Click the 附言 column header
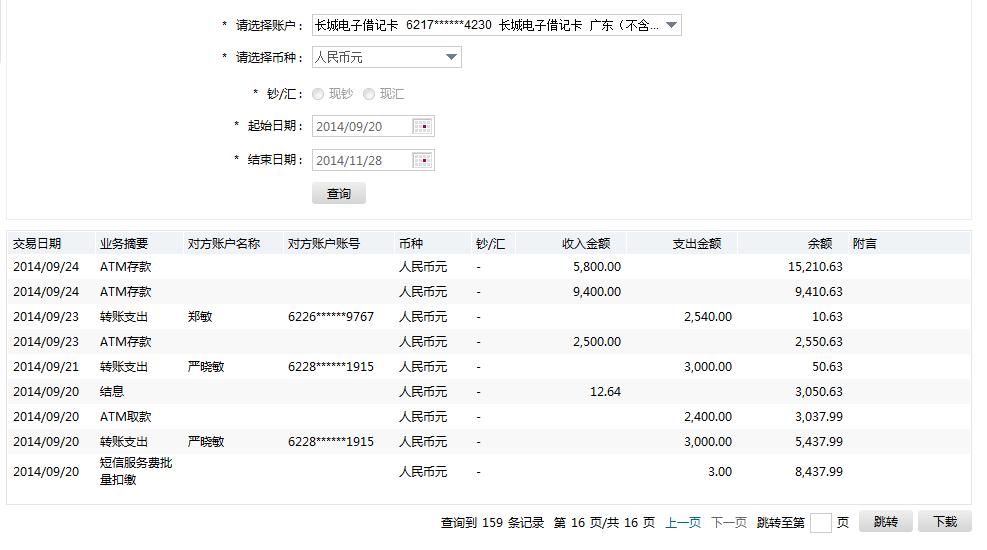This screenshot has height=550, width=987. pos(864,244)
